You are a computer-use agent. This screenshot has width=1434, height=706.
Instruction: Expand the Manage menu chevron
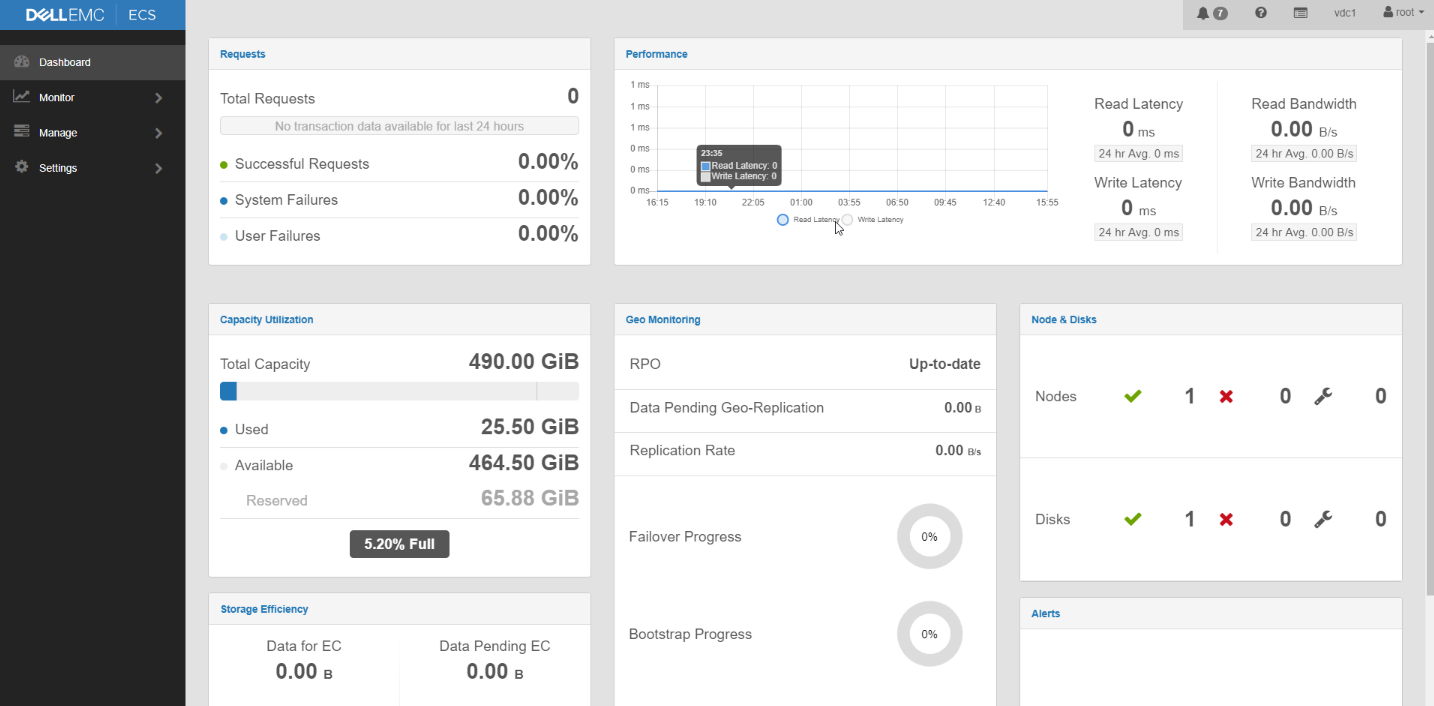click(159, 133)
